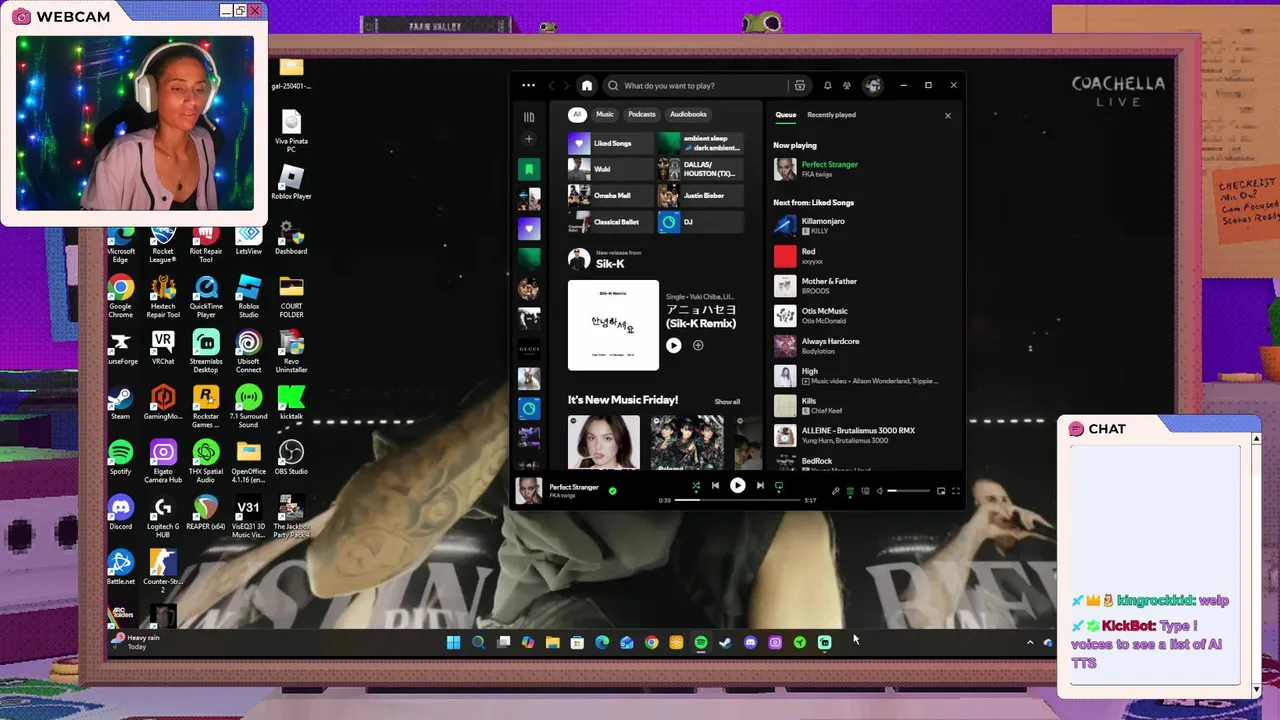Skip to previous track
This screenshot has height=720, width=1280.
[715, 486]
